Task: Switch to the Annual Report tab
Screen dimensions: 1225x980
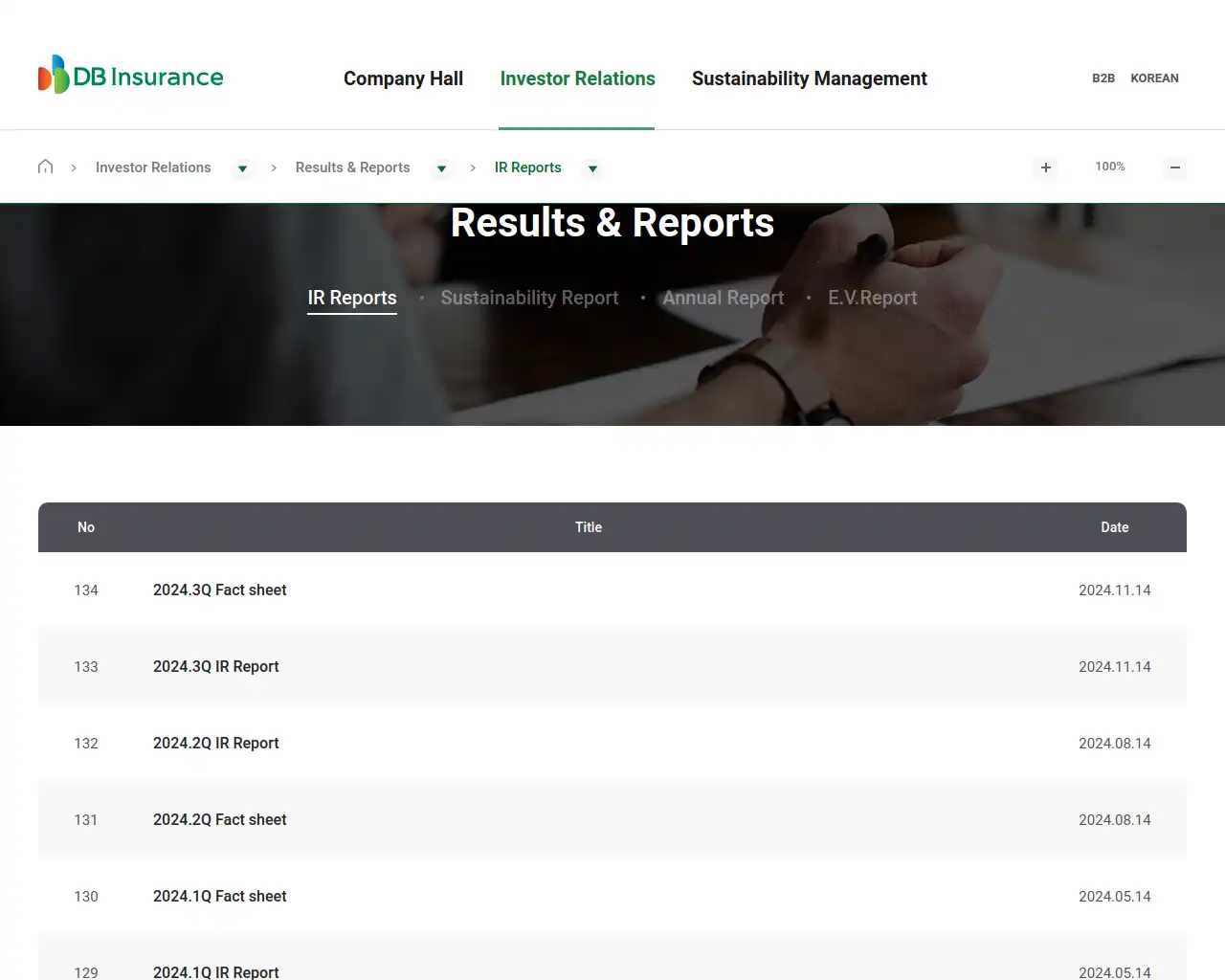Action: [x=723, y=298]
